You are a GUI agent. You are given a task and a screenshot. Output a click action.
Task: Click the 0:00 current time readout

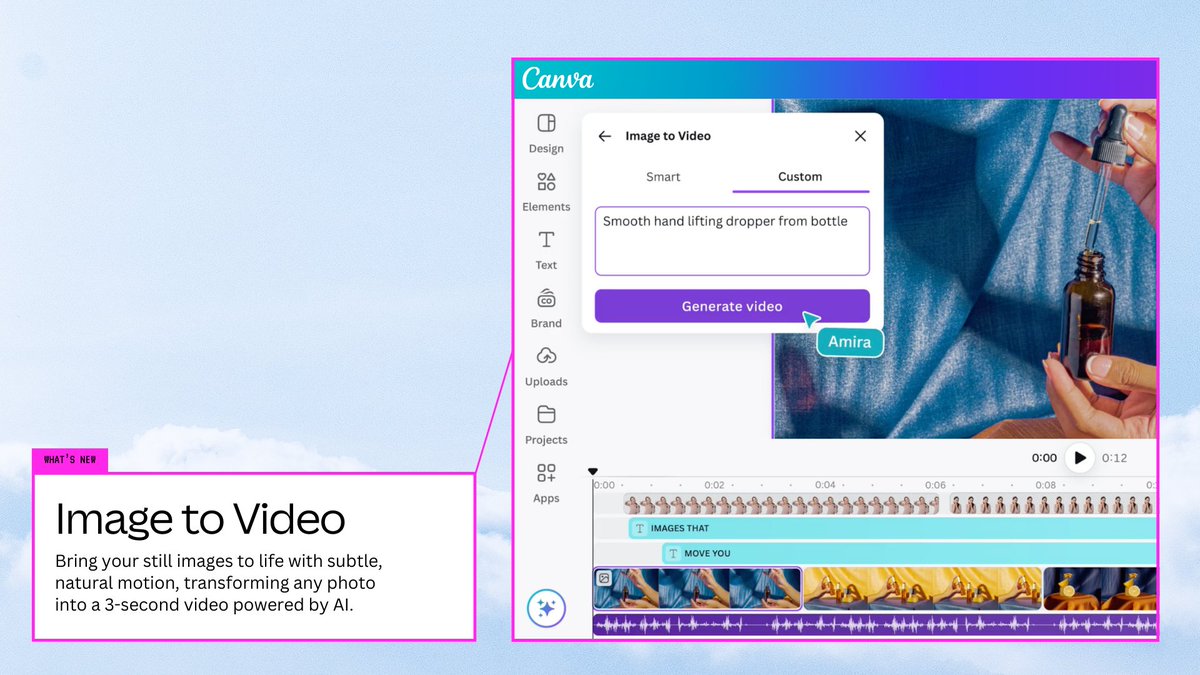1044,458
